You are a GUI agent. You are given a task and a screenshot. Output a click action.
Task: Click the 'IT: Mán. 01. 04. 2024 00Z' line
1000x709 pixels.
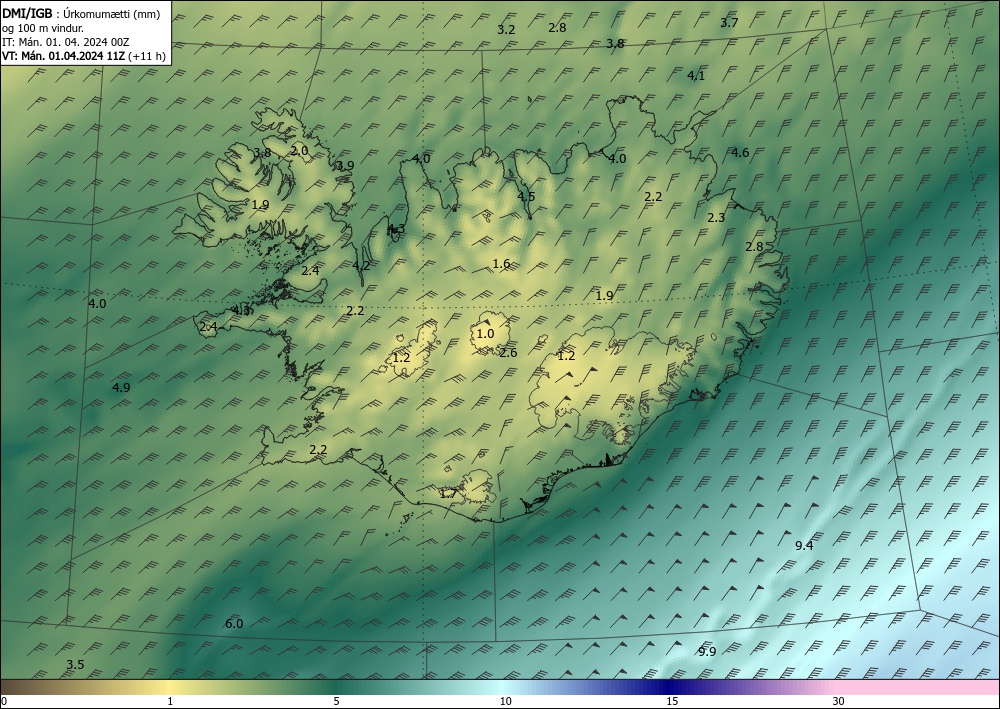pos(66,42)
